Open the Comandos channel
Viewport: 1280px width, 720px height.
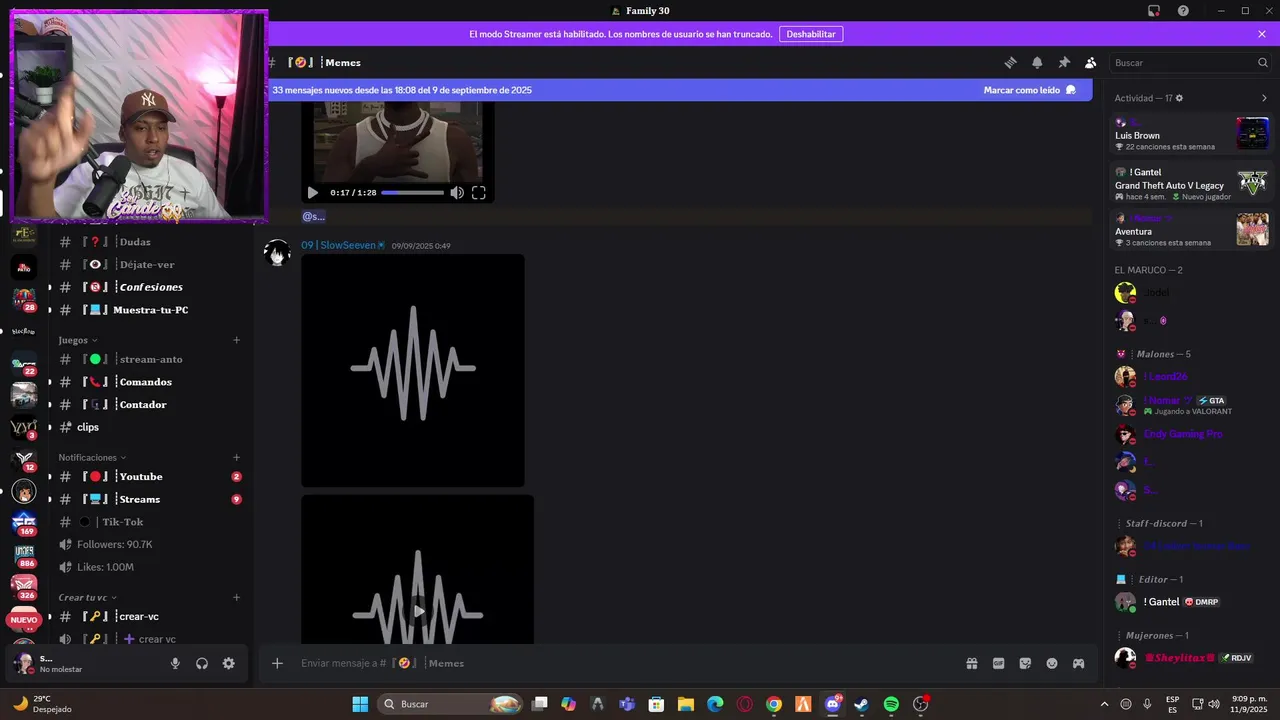145,382
